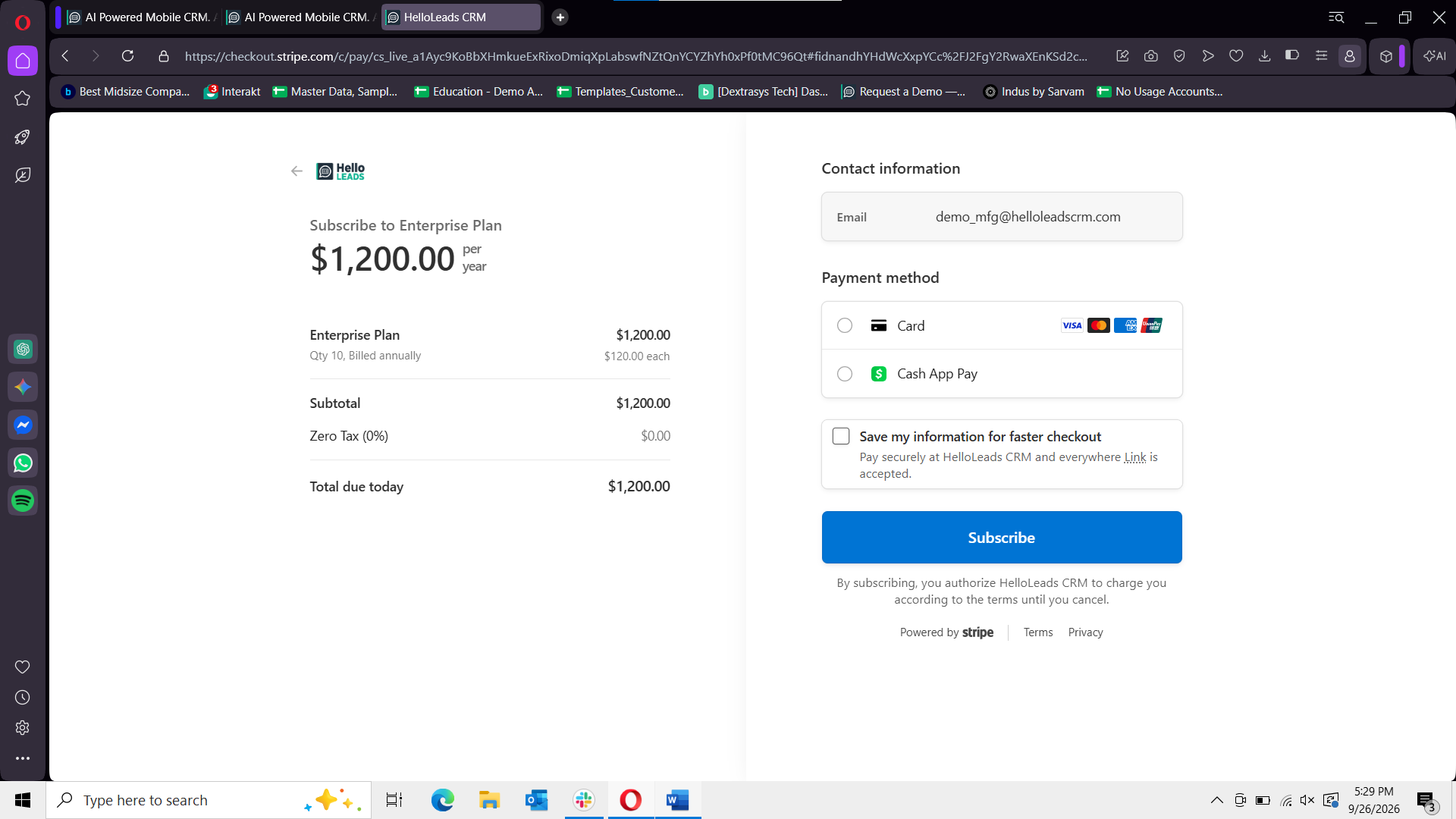Switch to second AI Powered Mobile CRM tab
Image resolution: width=1456 pixels, height=819 pixels.
(x=301, y=17)
